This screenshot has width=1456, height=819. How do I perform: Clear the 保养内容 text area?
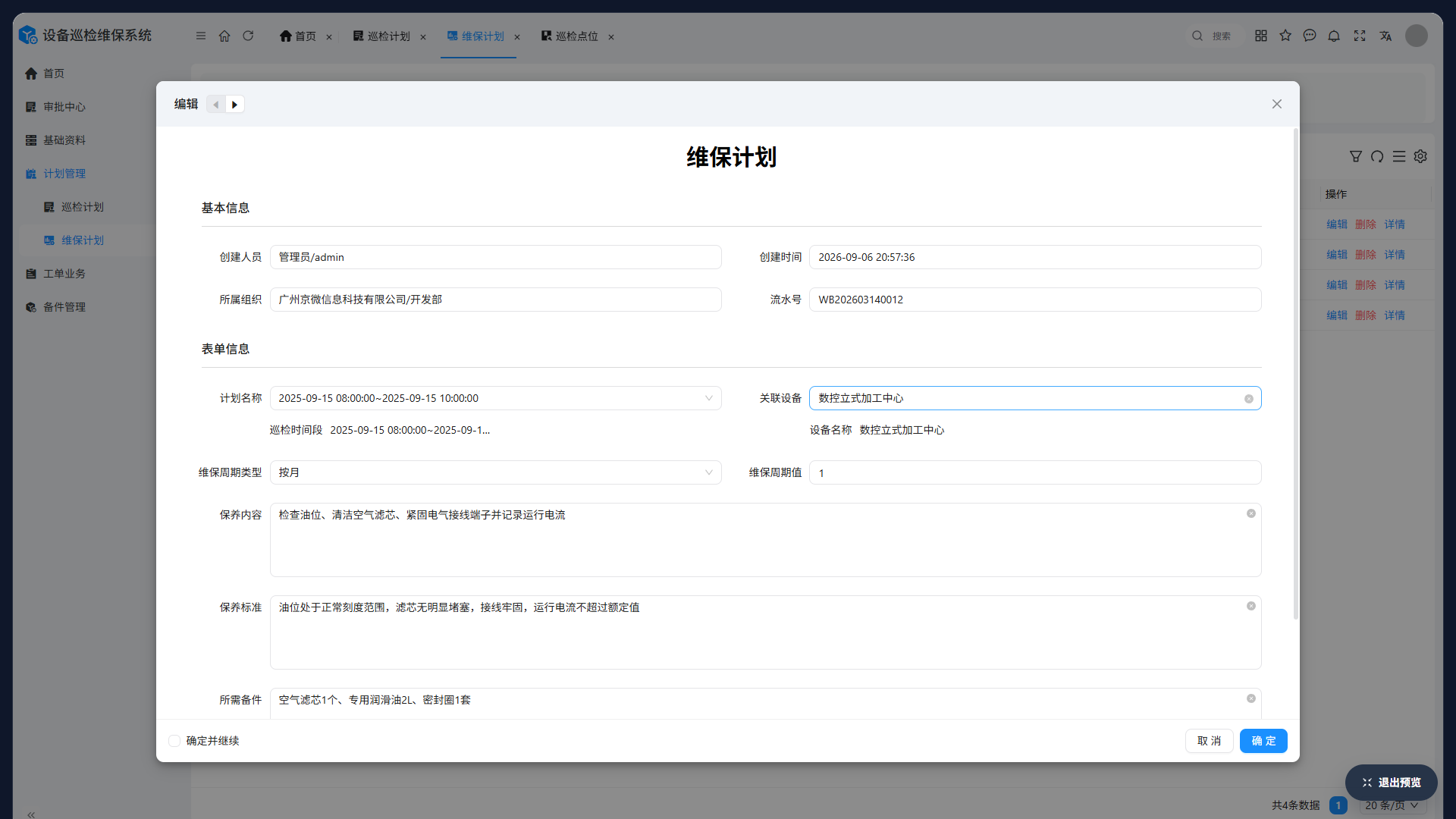point(1251,514)
